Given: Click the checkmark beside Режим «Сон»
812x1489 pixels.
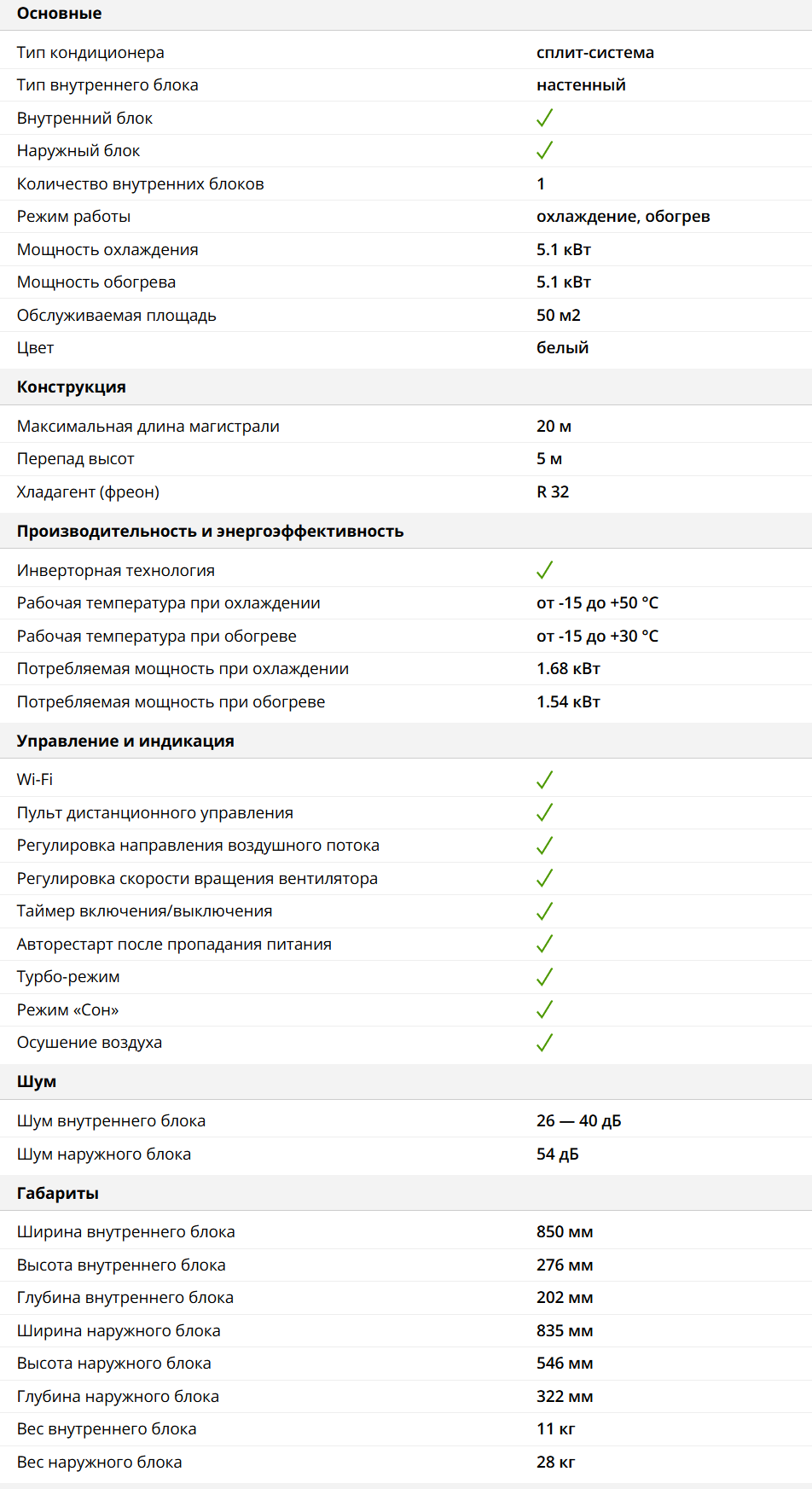Looking at the screenshot, I should point(544,1009).
